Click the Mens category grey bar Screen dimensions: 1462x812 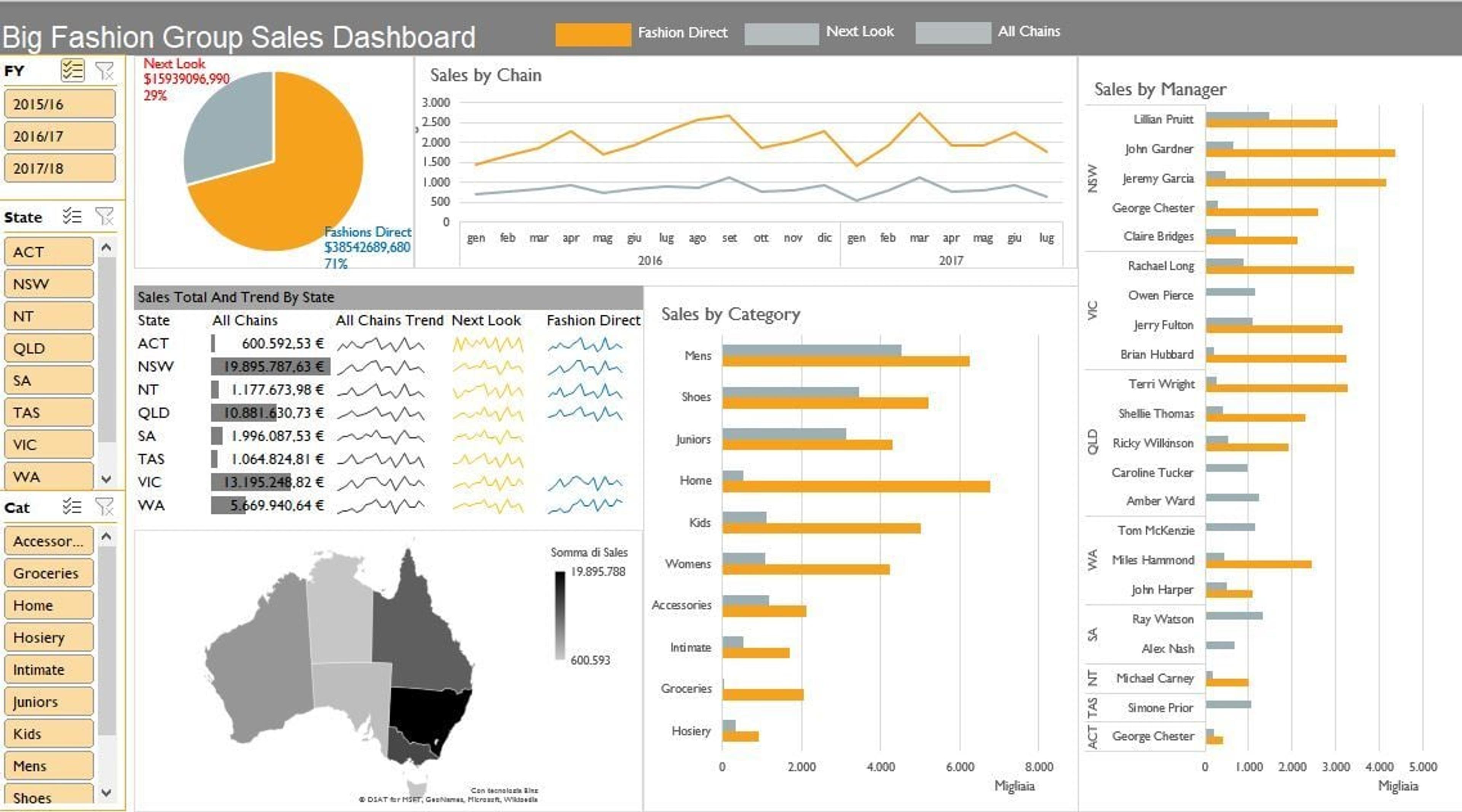tap(812, 350)
